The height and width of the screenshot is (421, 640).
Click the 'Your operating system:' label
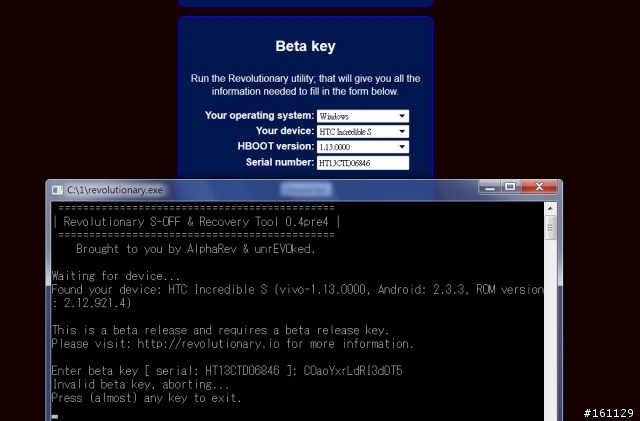pyautogui.click(x=260, y=116)
